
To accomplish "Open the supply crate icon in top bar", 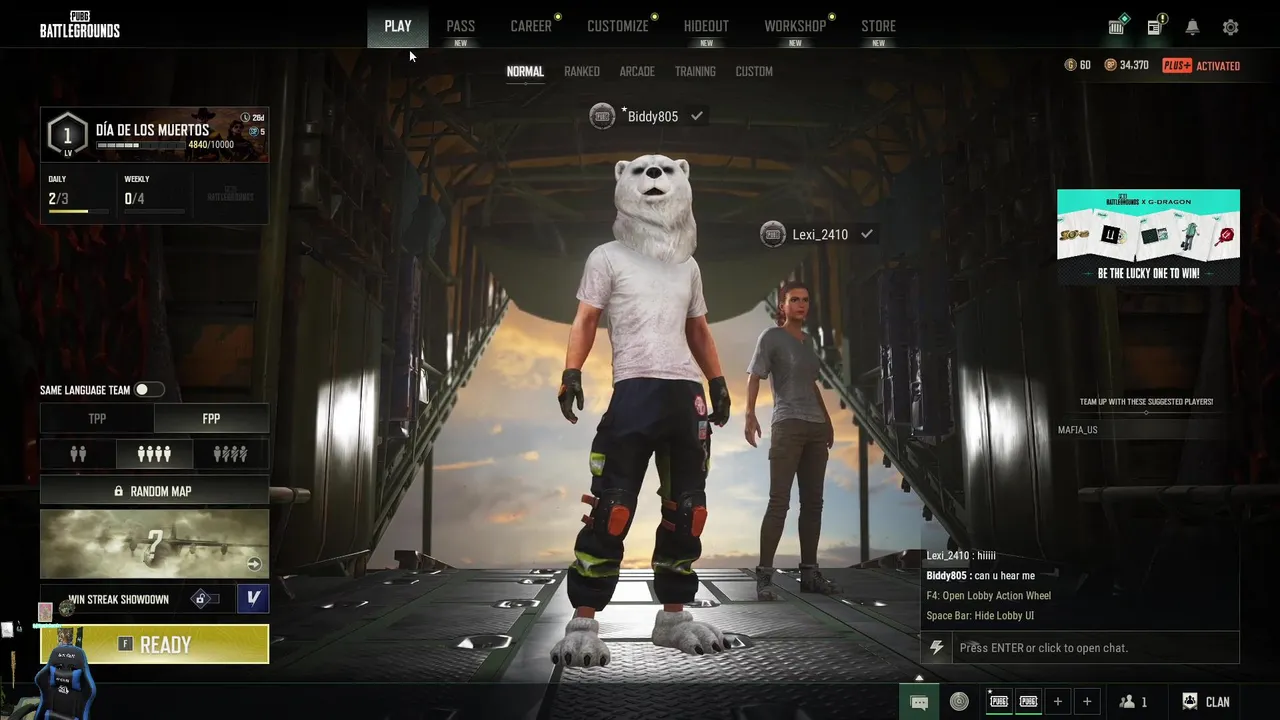I will point(1117,27).
